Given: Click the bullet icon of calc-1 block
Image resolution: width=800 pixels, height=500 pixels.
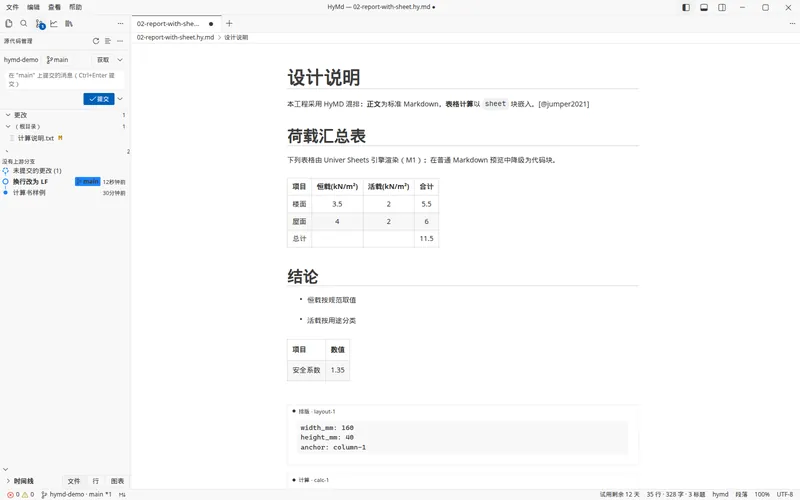Looking at the screenshot, I should pos(294,480).
